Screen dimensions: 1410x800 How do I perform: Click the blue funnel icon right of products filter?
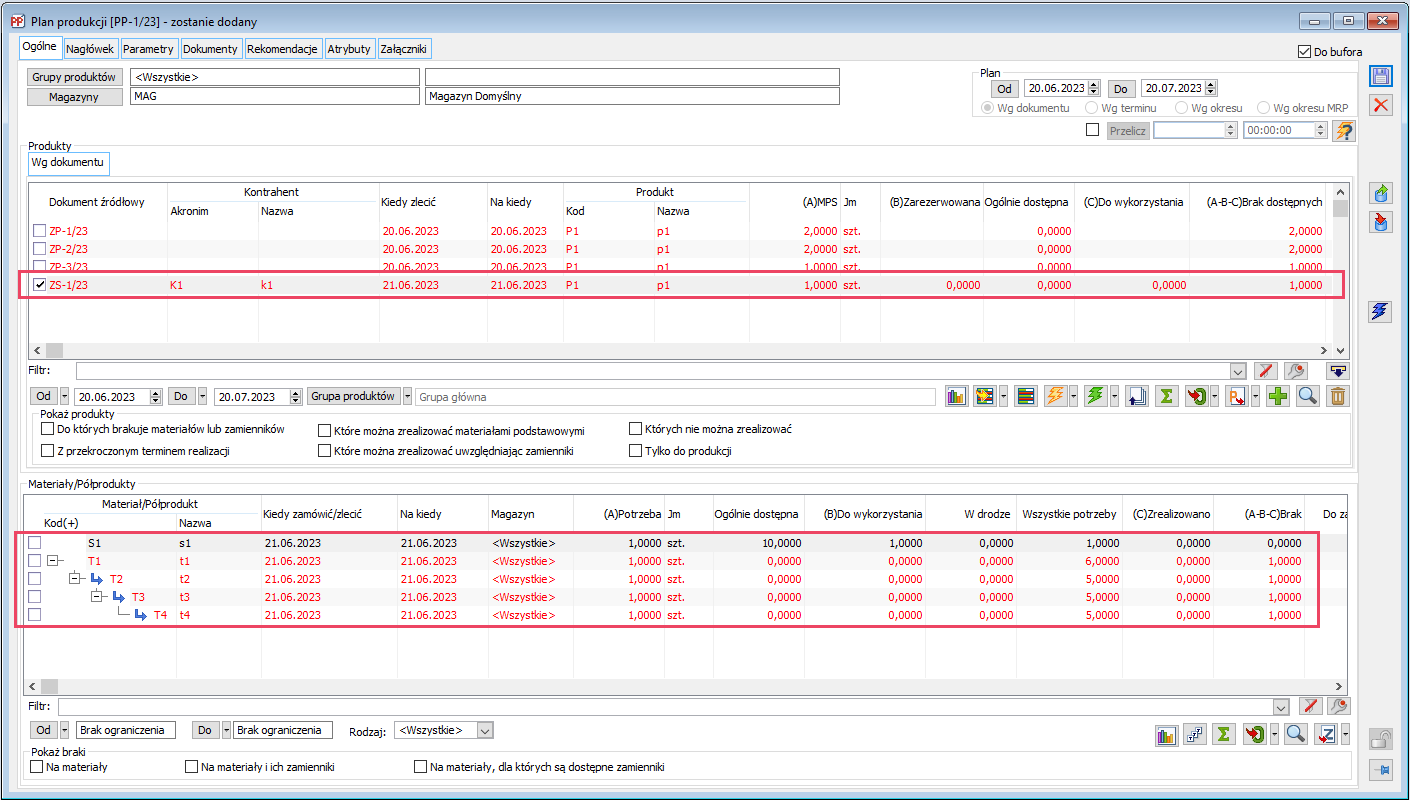[1338, 371]
